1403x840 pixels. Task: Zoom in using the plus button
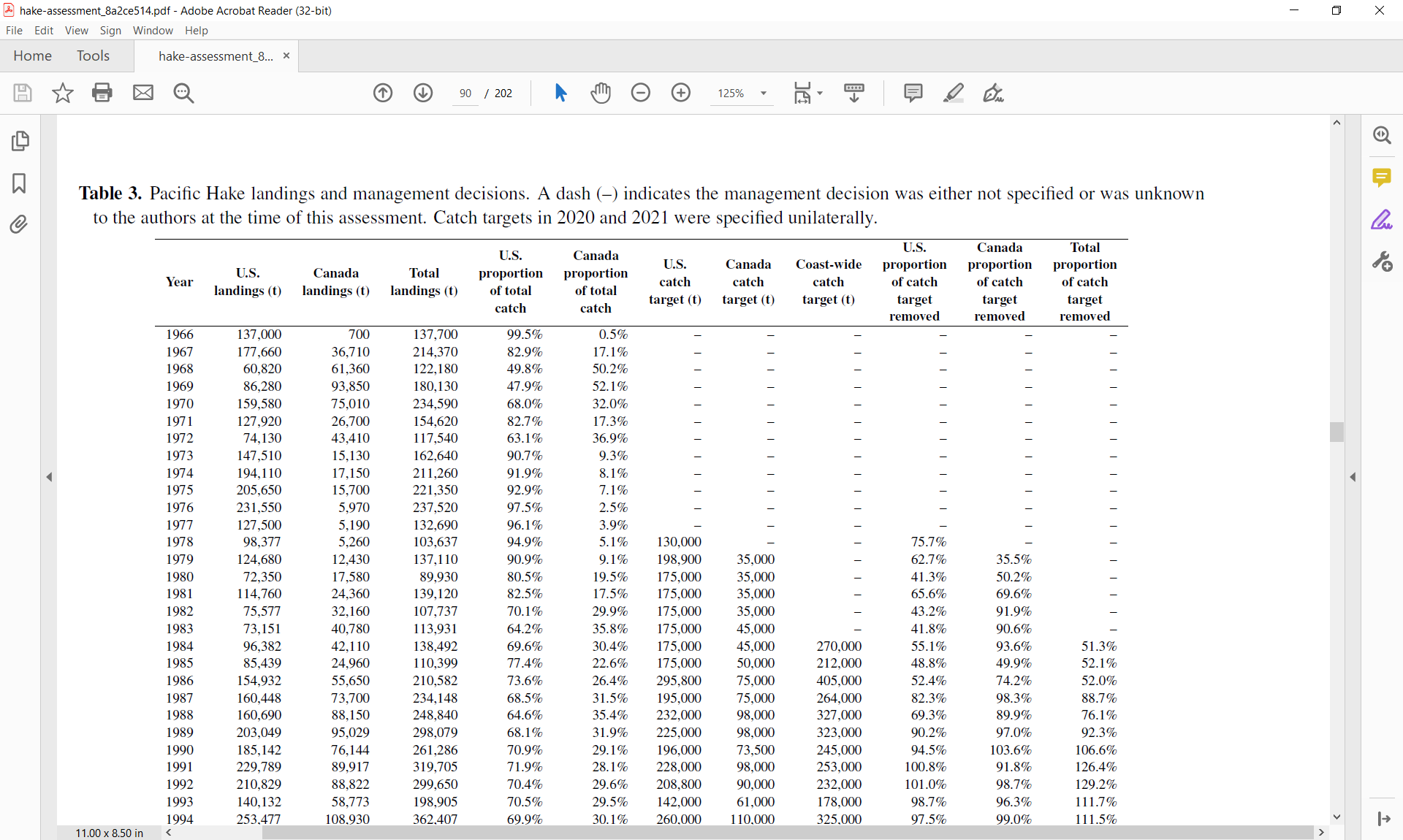680,93
